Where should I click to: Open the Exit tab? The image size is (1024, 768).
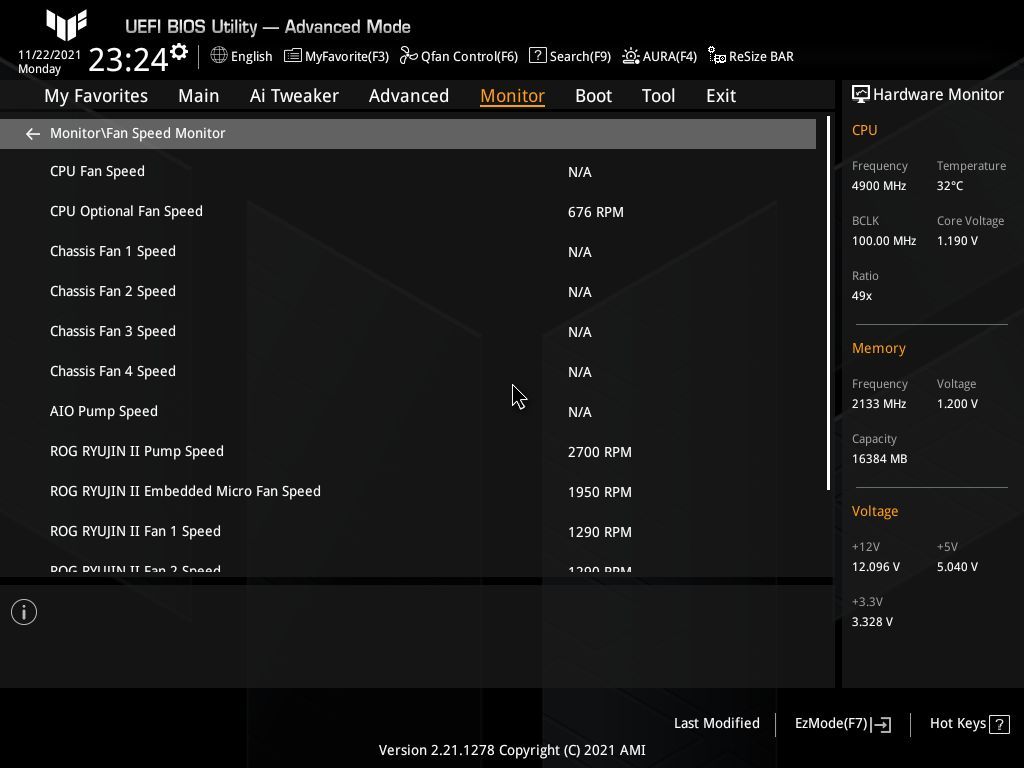721,95
